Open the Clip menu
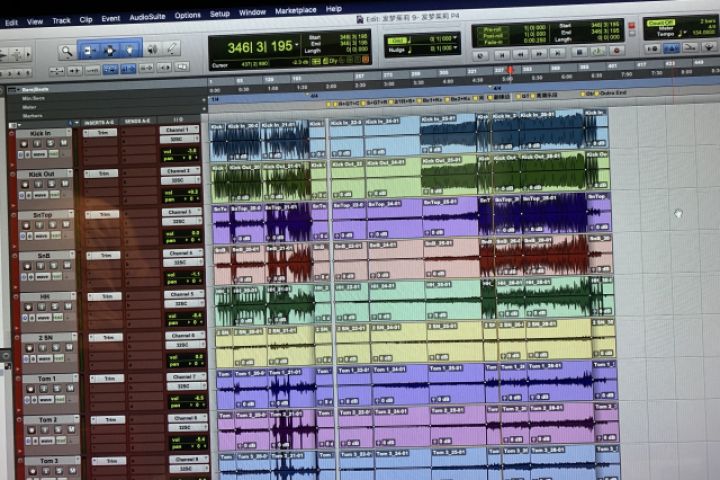Screen dimensions: 720x480 click(x=86, y=20)
